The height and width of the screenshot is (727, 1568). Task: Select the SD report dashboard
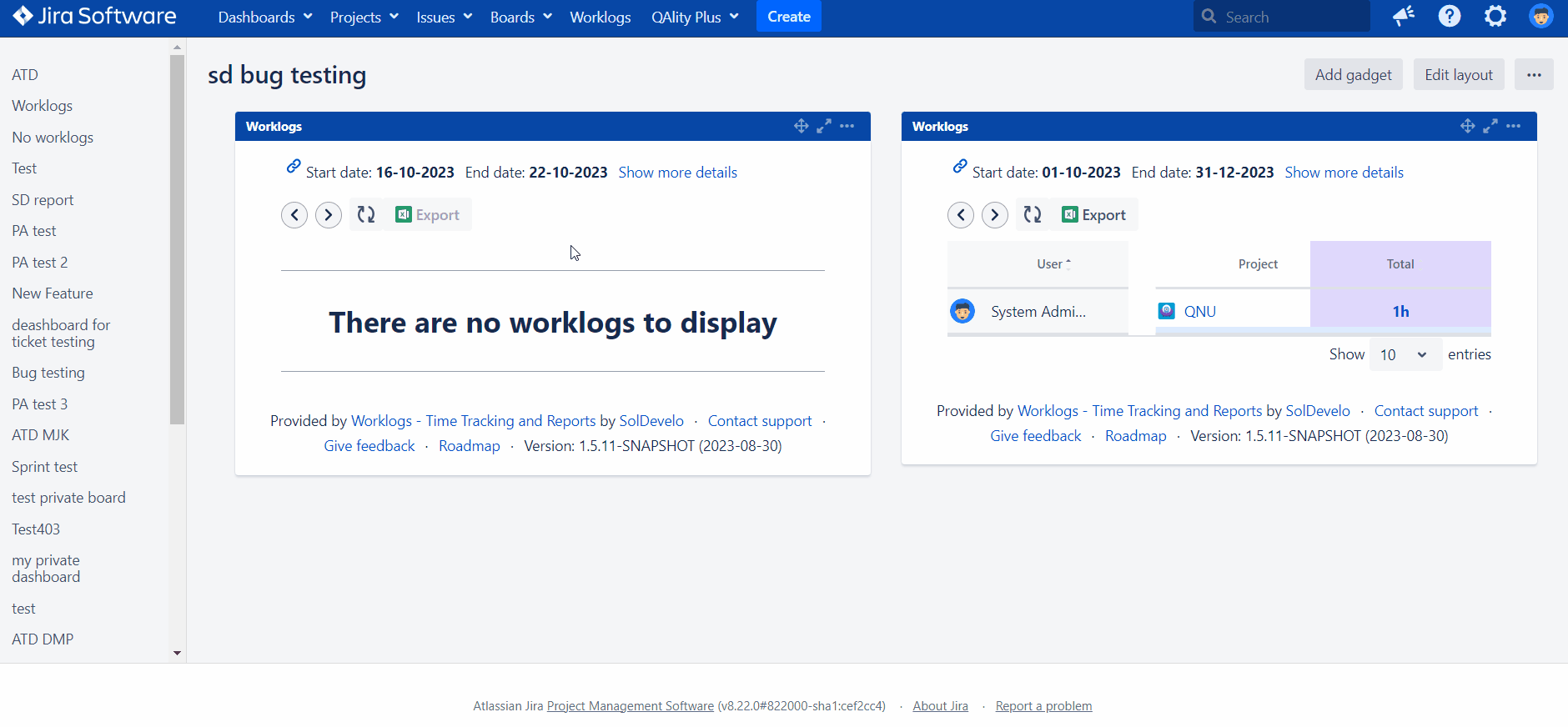[x=43, y=200]
